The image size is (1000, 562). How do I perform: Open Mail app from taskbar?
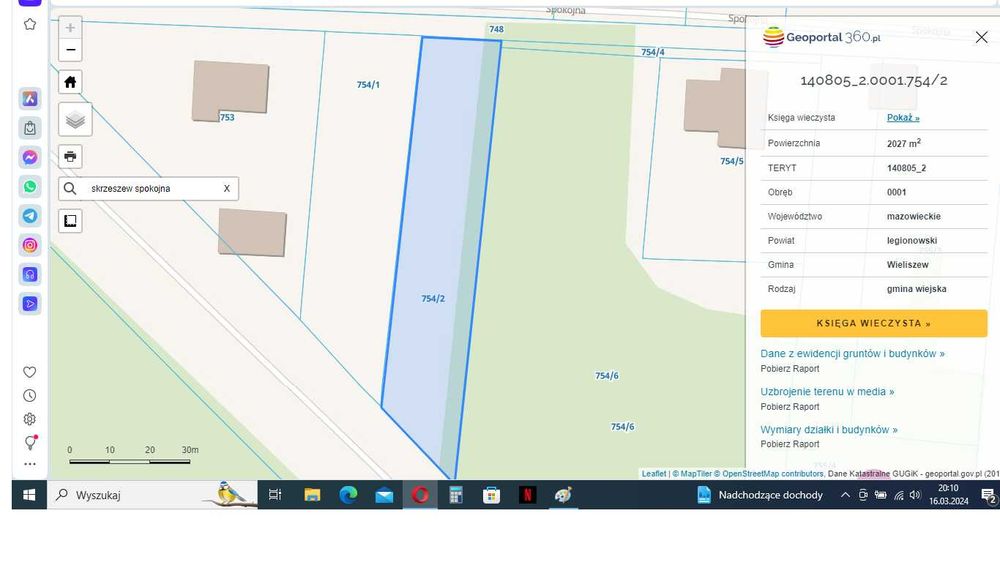point(384,495)
